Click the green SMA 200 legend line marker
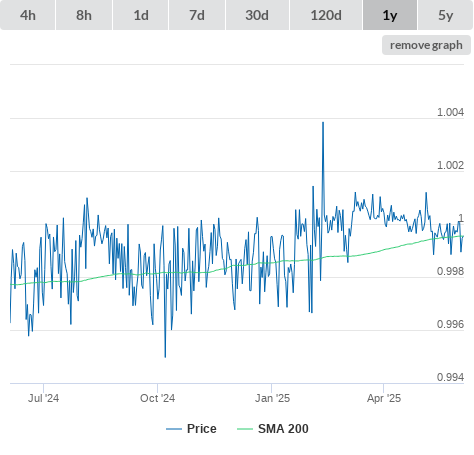The height and width of the screenshot is (455, 474). click(245, 429)
